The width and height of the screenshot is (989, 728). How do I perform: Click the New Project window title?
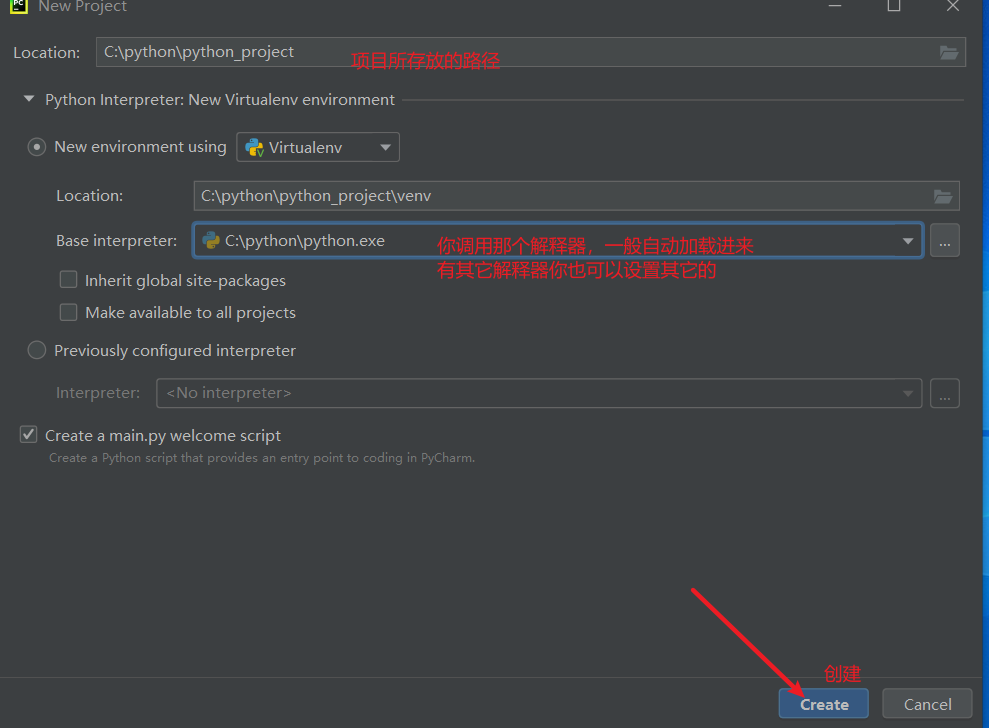tap(83, 6)
